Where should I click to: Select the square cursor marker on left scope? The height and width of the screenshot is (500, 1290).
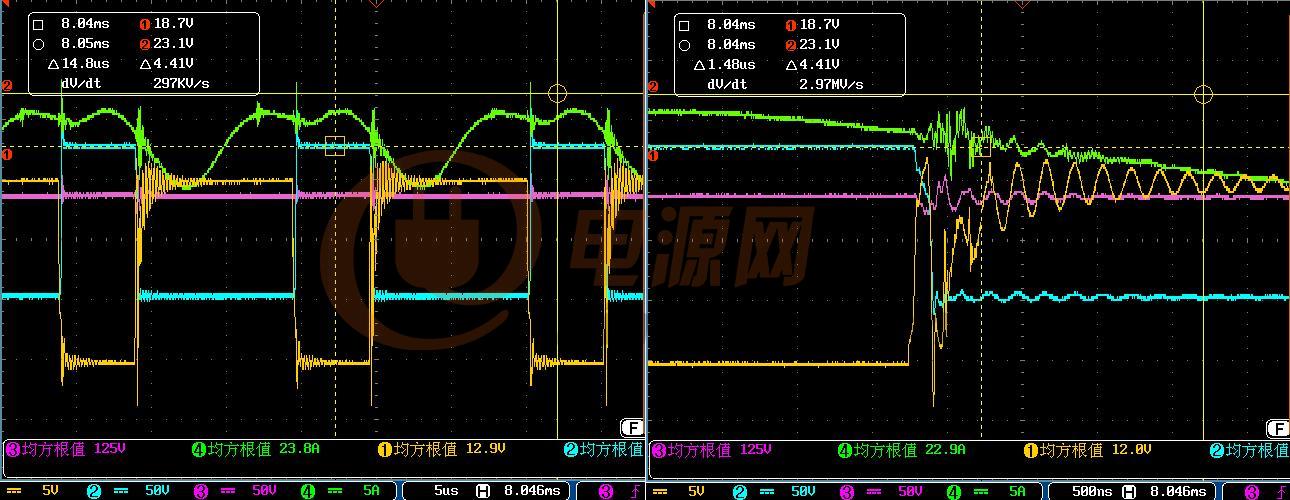pos(335,146)
